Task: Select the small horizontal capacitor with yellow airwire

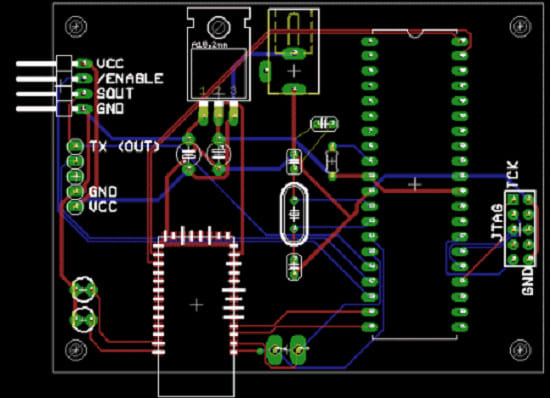Action: [324, 124]
